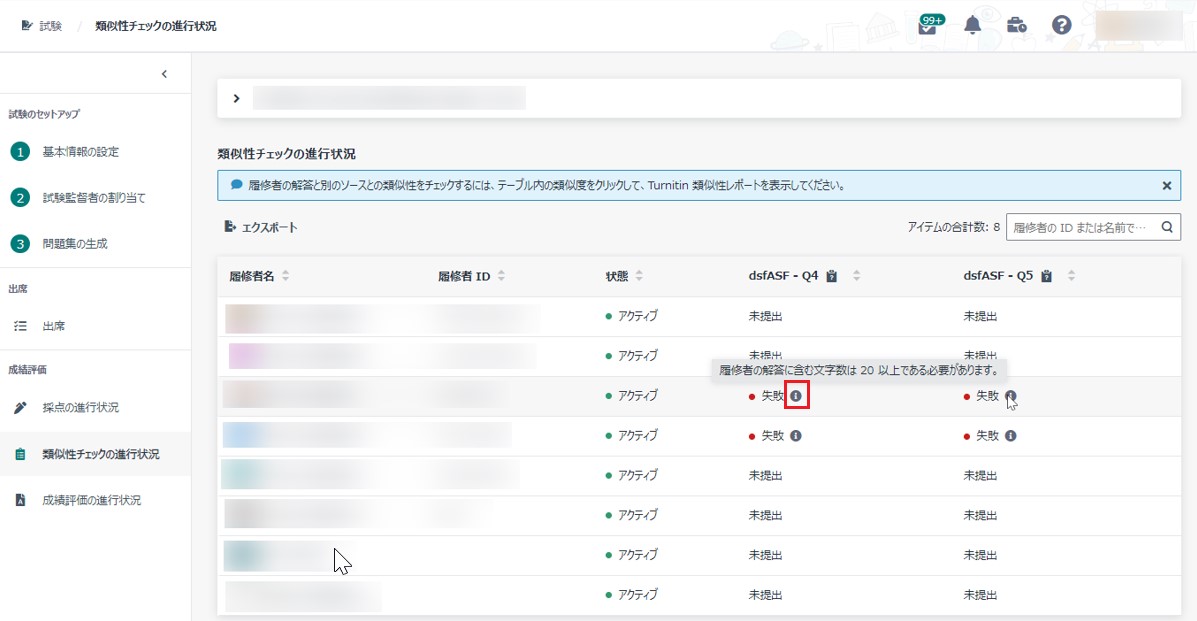Viewport: 1197px width, 621px height.
Task: Collapse the left sidebar chevron
Action: (x=164, y=73)
